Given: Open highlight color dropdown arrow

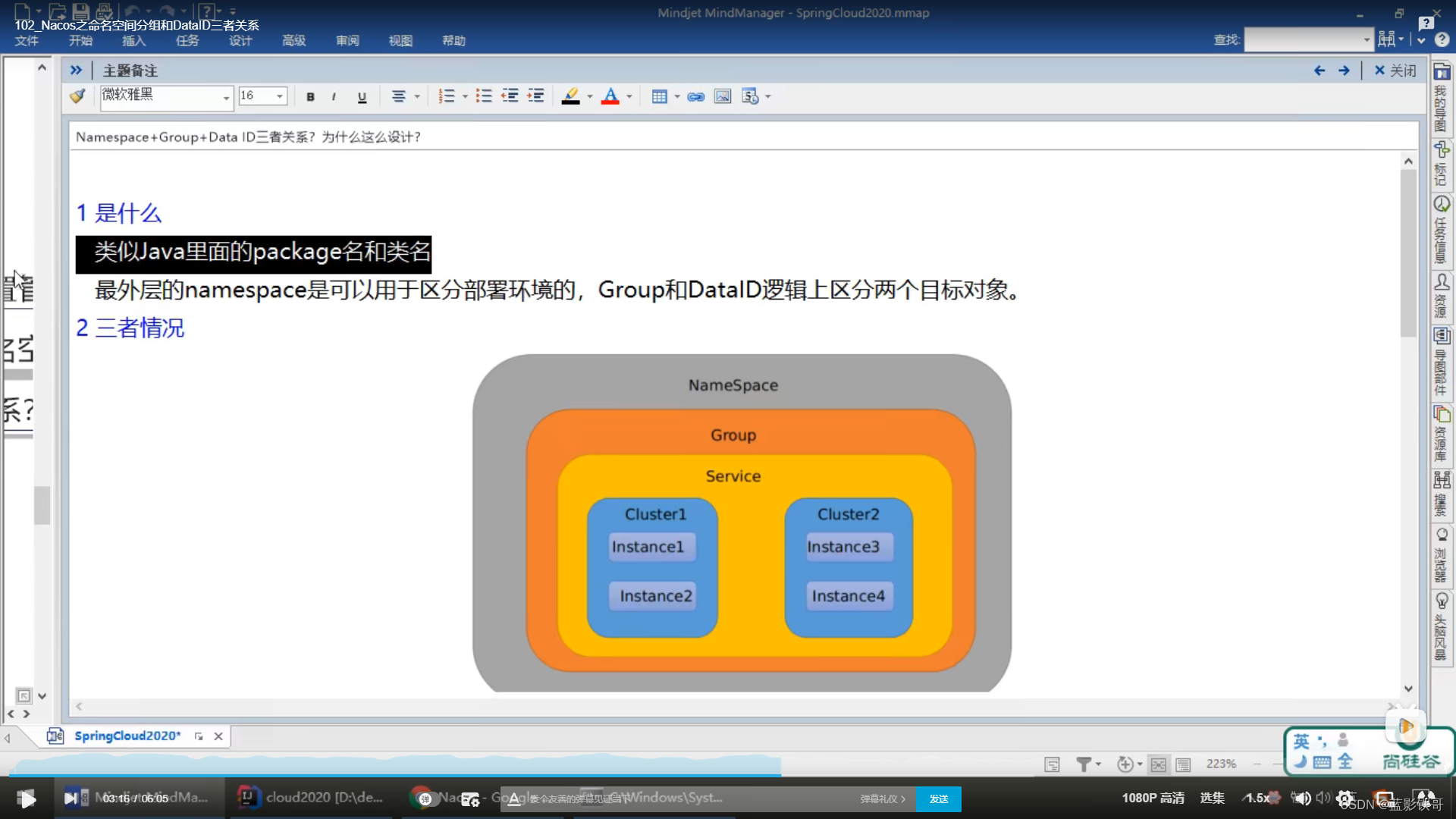Looking at the screenshot, I should (590, 96).
